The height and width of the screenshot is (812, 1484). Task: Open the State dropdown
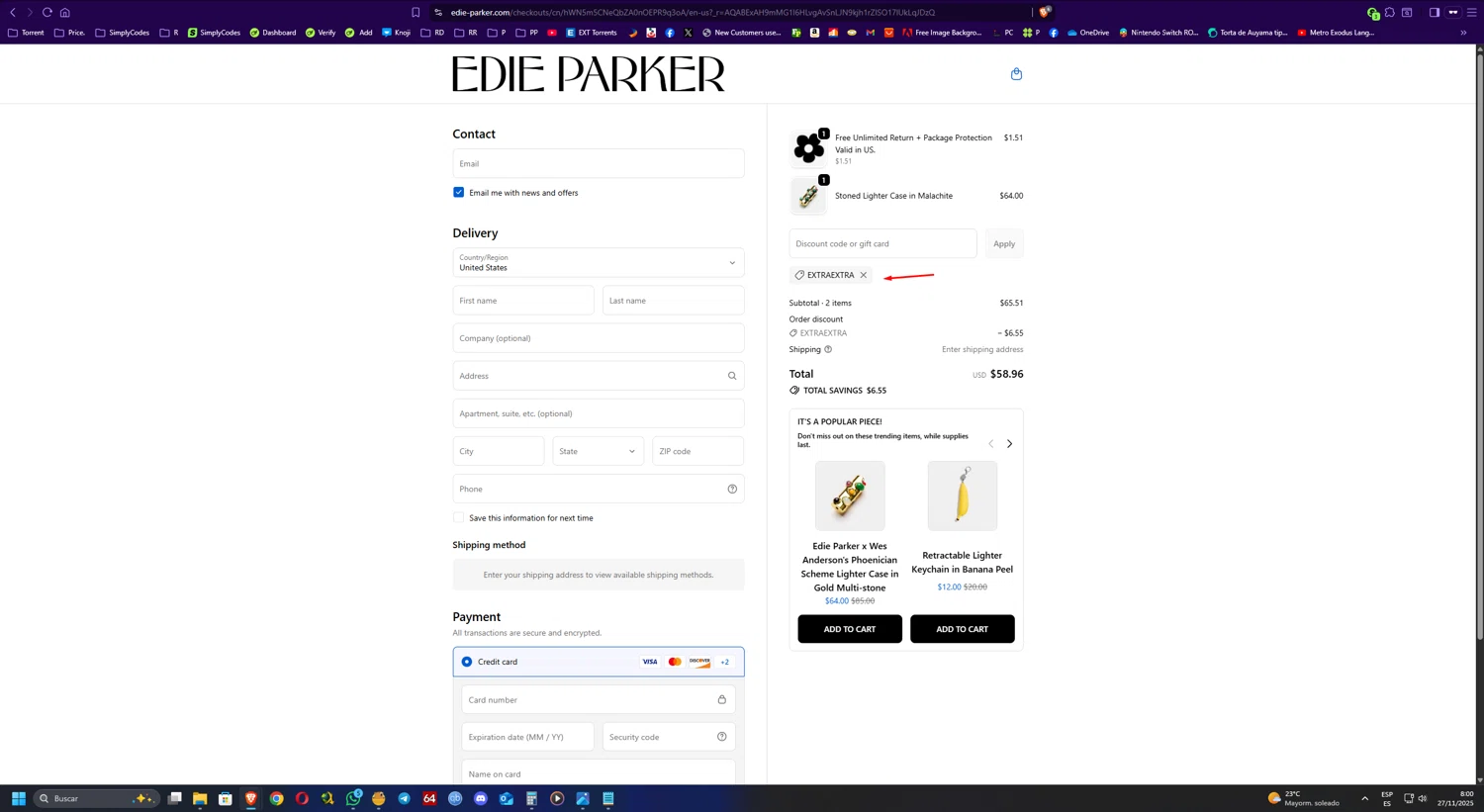(599, 451)
